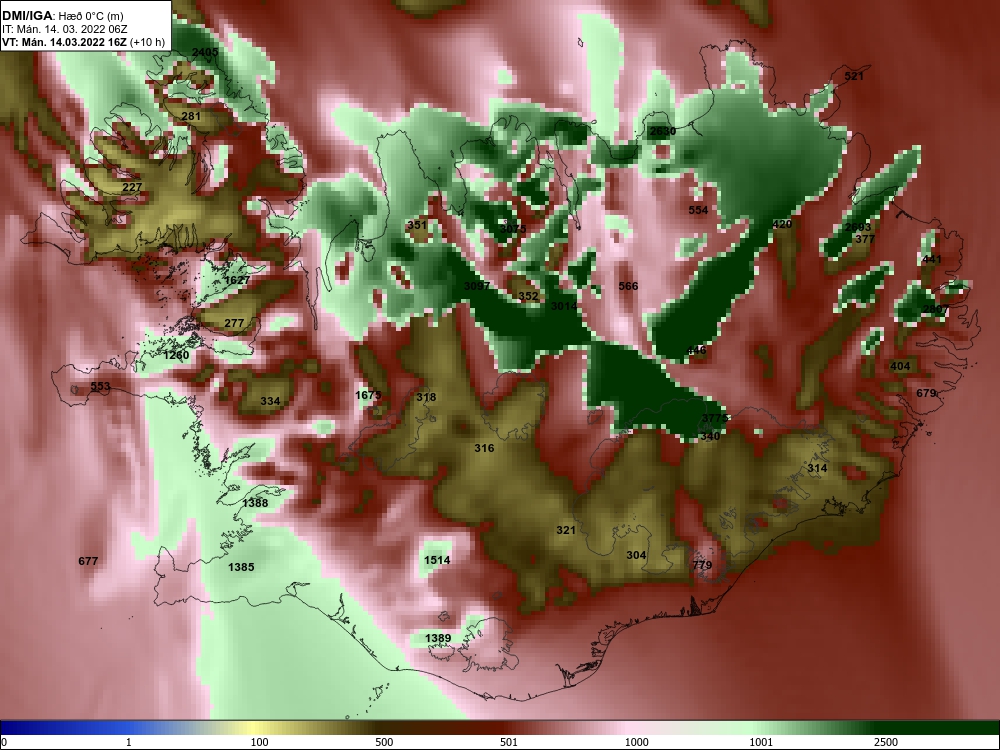Select the 281 height label

pos(191,116)
